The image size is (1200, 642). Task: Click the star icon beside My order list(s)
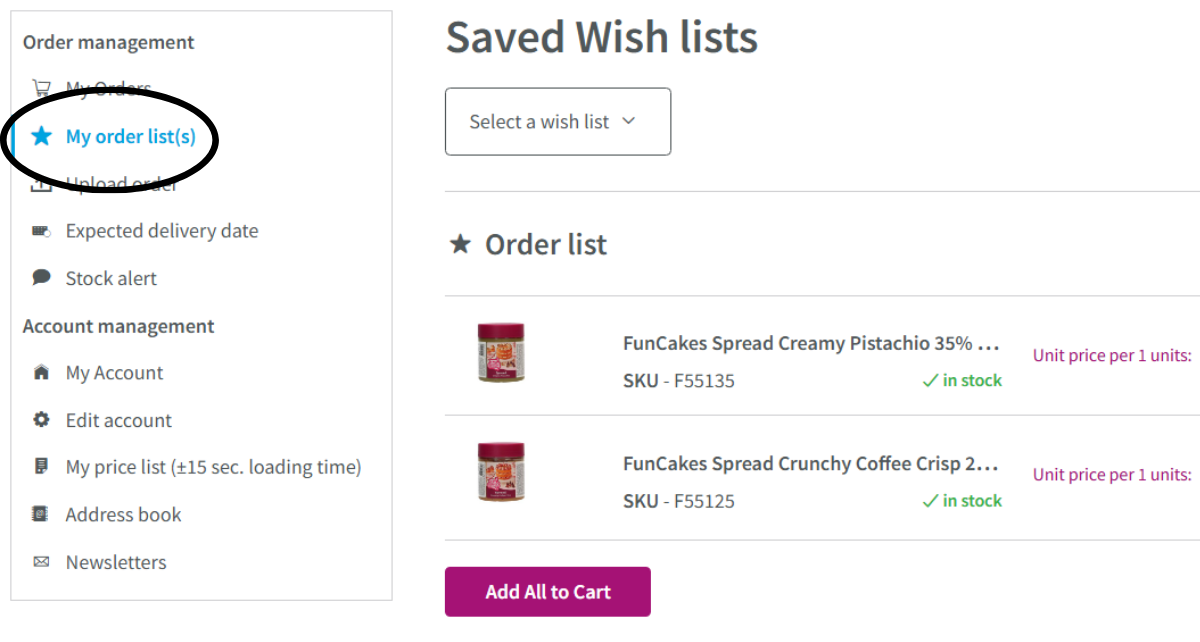click(41, 136)
